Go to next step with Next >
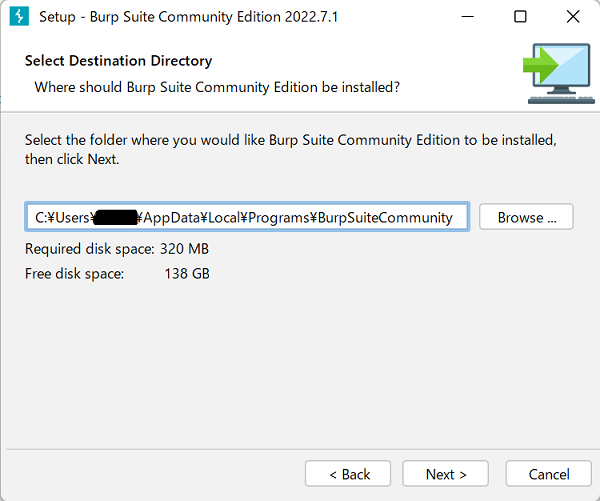This screenshot has height=501, width=600. pos(445,474)
